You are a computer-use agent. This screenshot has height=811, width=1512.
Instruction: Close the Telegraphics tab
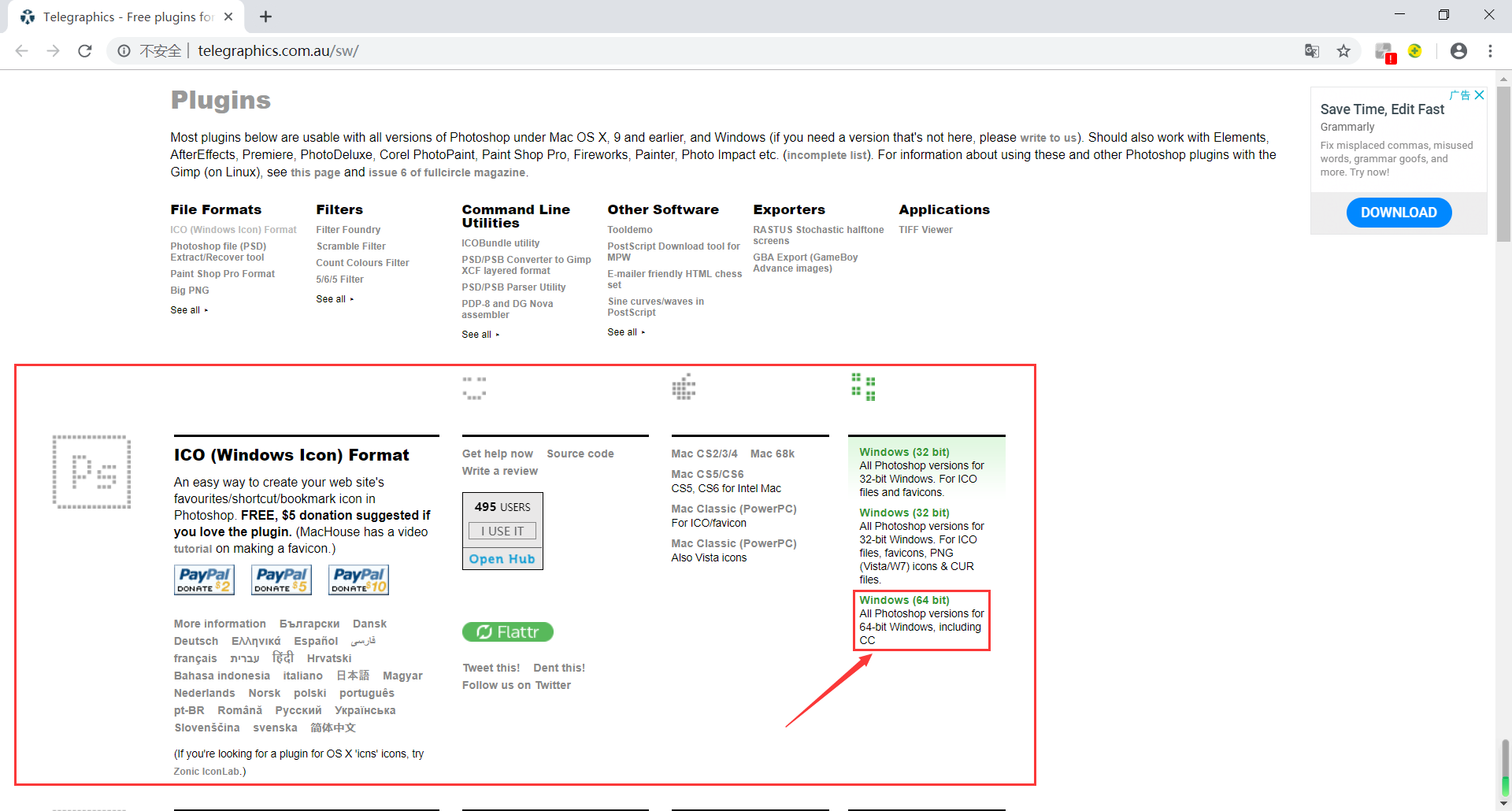pos(228,17)
